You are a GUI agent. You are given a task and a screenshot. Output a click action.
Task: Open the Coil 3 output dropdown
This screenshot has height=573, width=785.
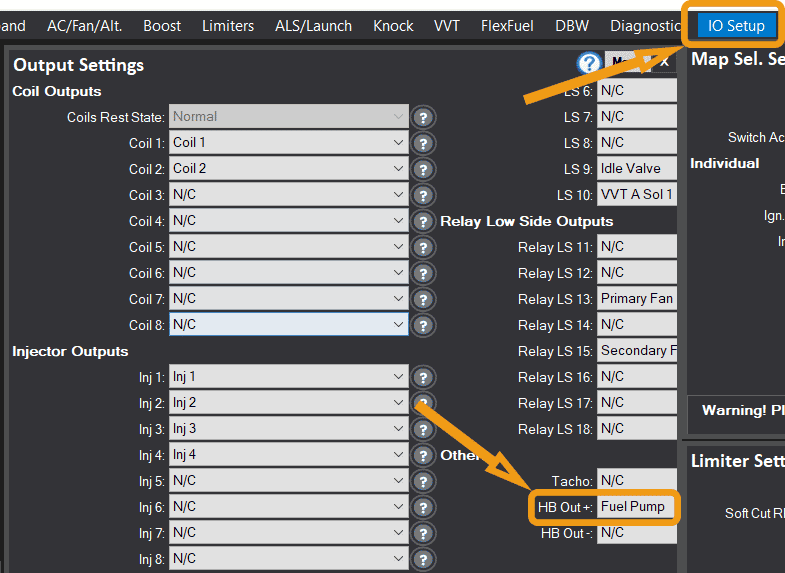pos(289,195)
